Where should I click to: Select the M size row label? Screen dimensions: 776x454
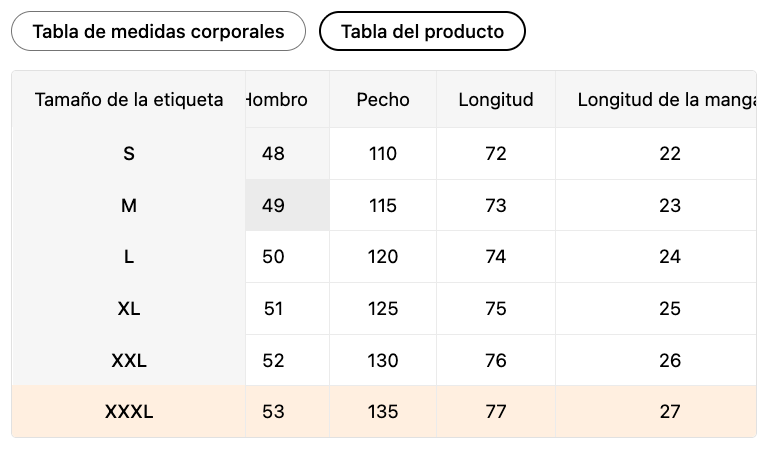(129, 206)
